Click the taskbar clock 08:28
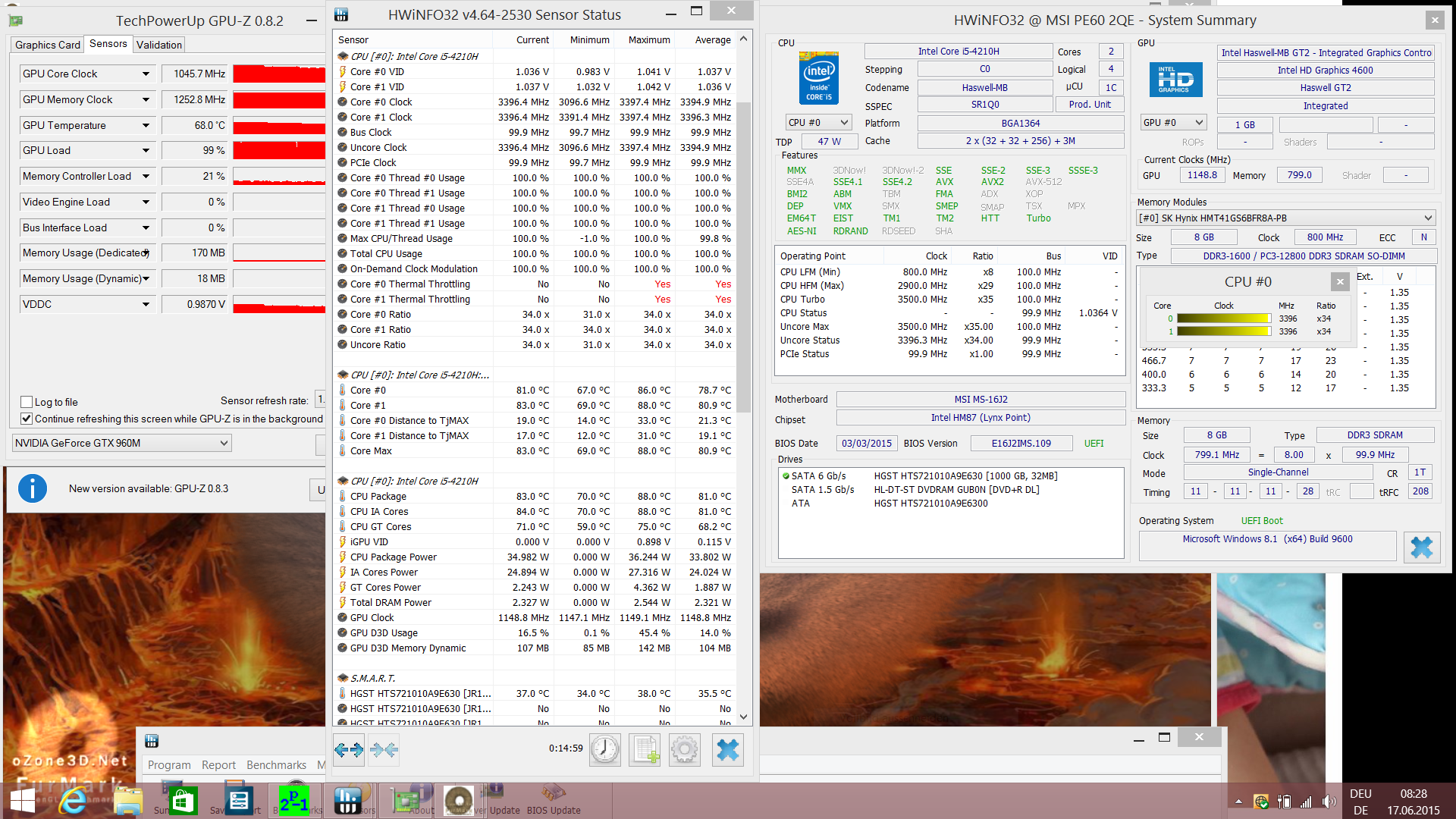This screenshot has height=819, width=1456. (x=1414, y=794)
